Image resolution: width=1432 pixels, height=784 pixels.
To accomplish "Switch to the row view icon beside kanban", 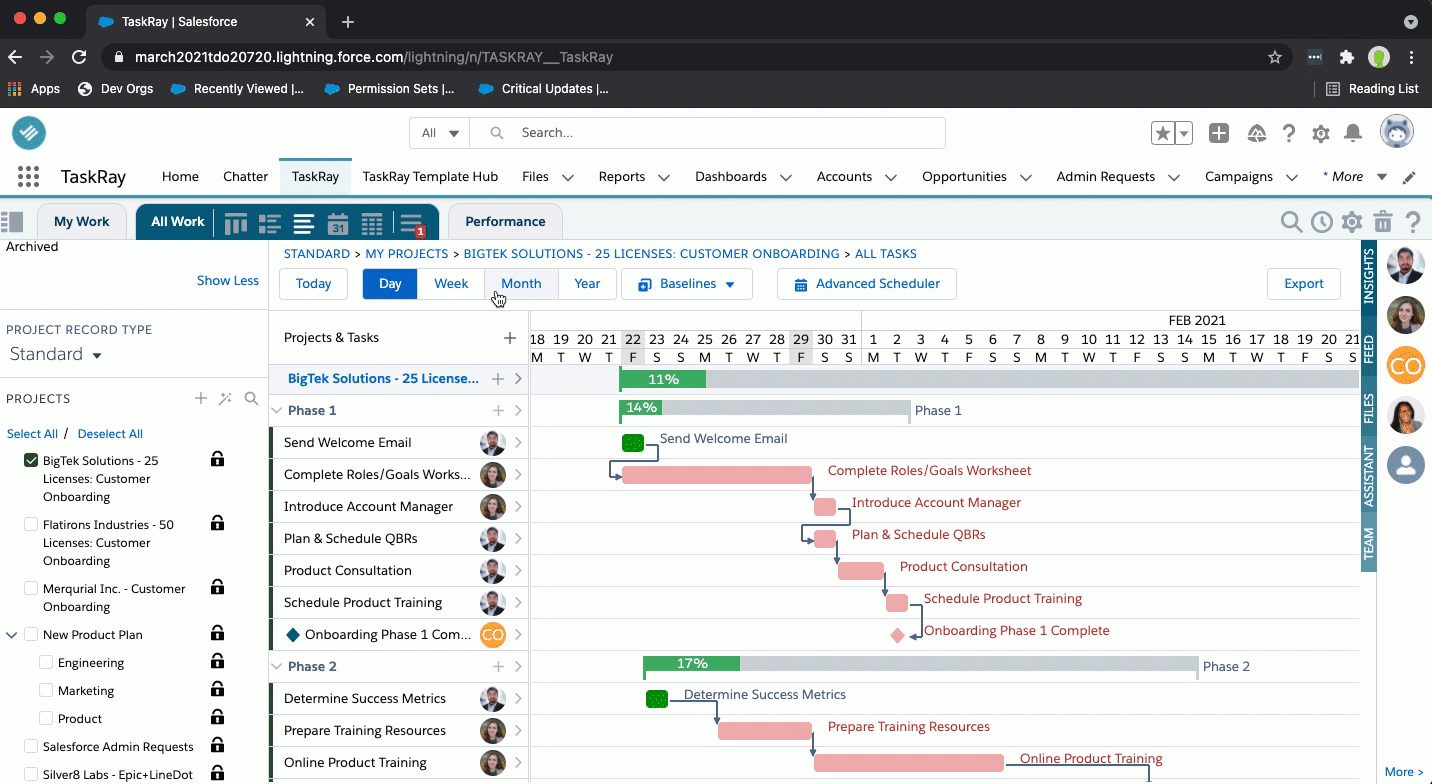I will pos(269,223).
